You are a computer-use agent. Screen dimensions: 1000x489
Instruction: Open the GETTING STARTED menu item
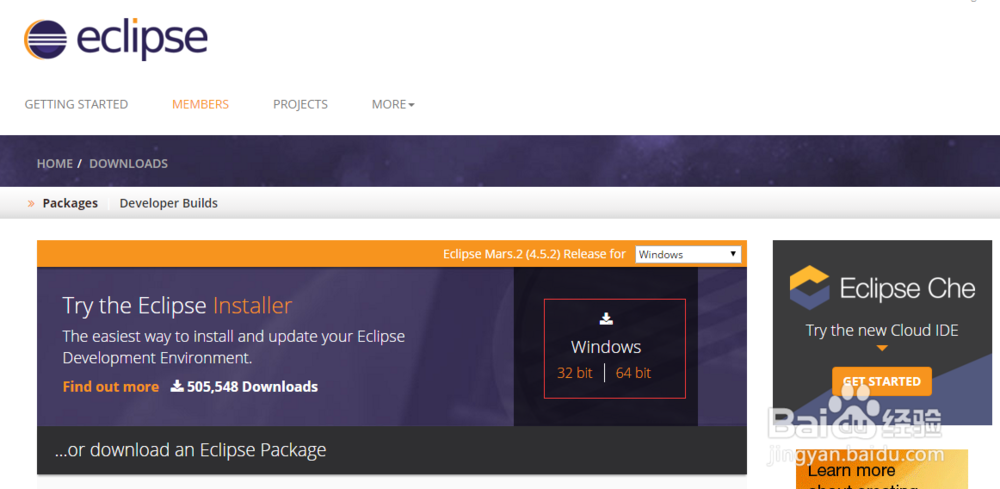pyautogui.click(x=76, y=104)
